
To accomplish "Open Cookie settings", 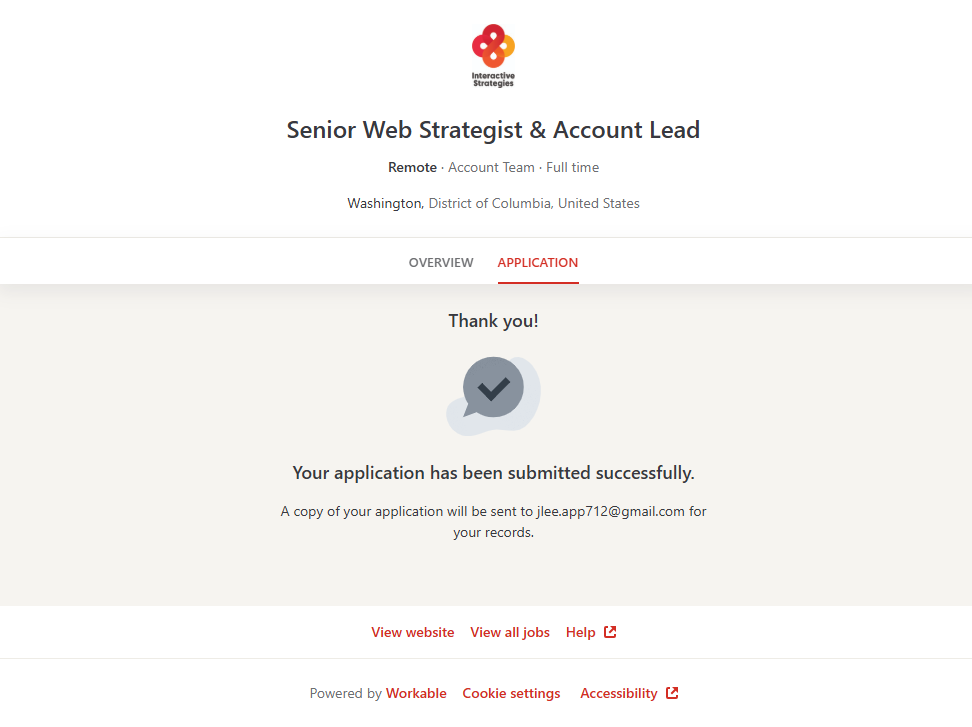I will pos(511,693).
